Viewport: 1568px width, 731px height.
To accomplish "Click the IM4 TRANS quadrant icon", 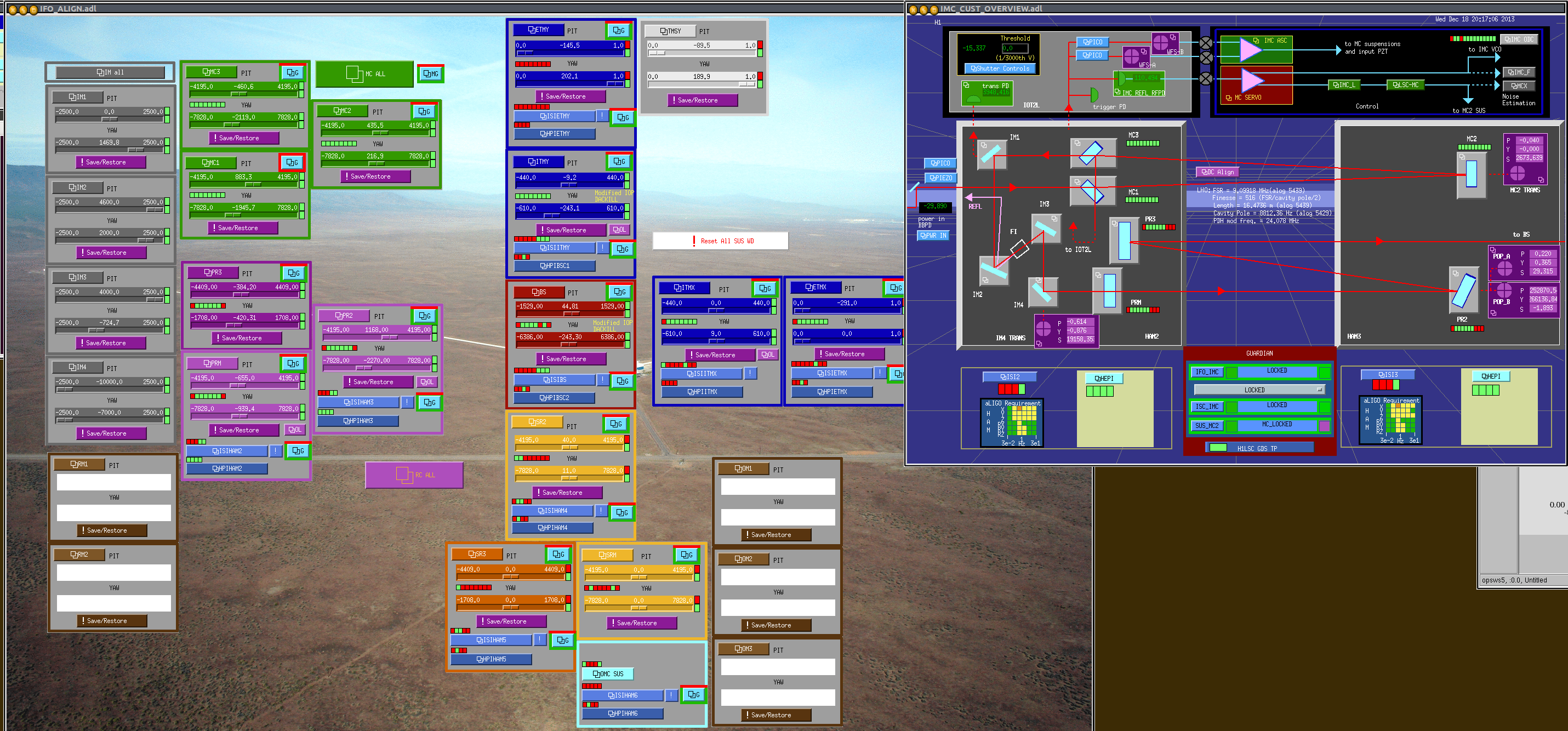I will pyautogui.click(x=1044, y=329).
